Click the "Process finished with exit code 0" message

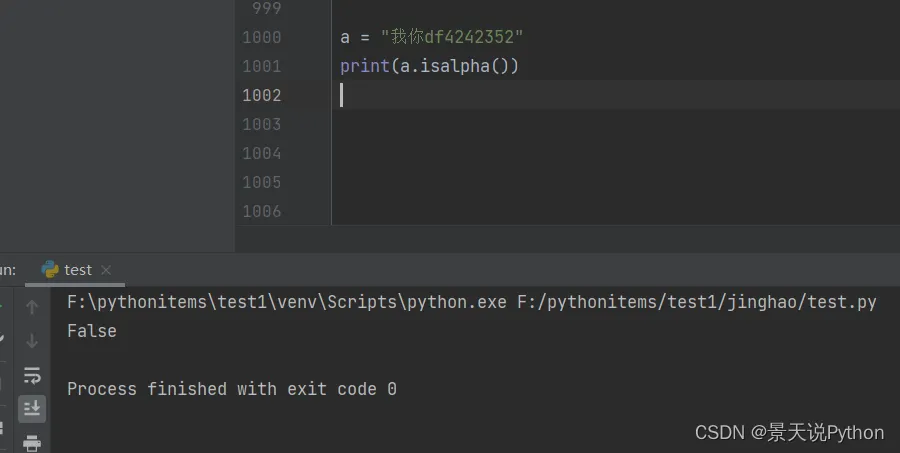click(x=232, y=389)
